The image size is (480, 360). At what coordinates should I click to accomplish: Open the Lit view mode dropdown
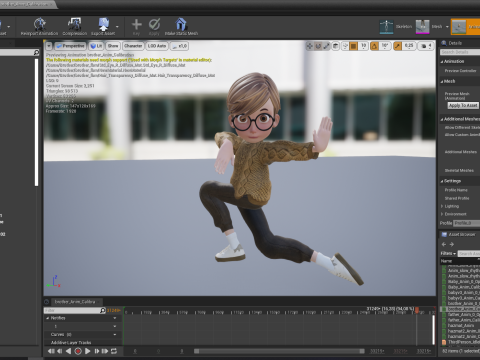tap(96, 46)
